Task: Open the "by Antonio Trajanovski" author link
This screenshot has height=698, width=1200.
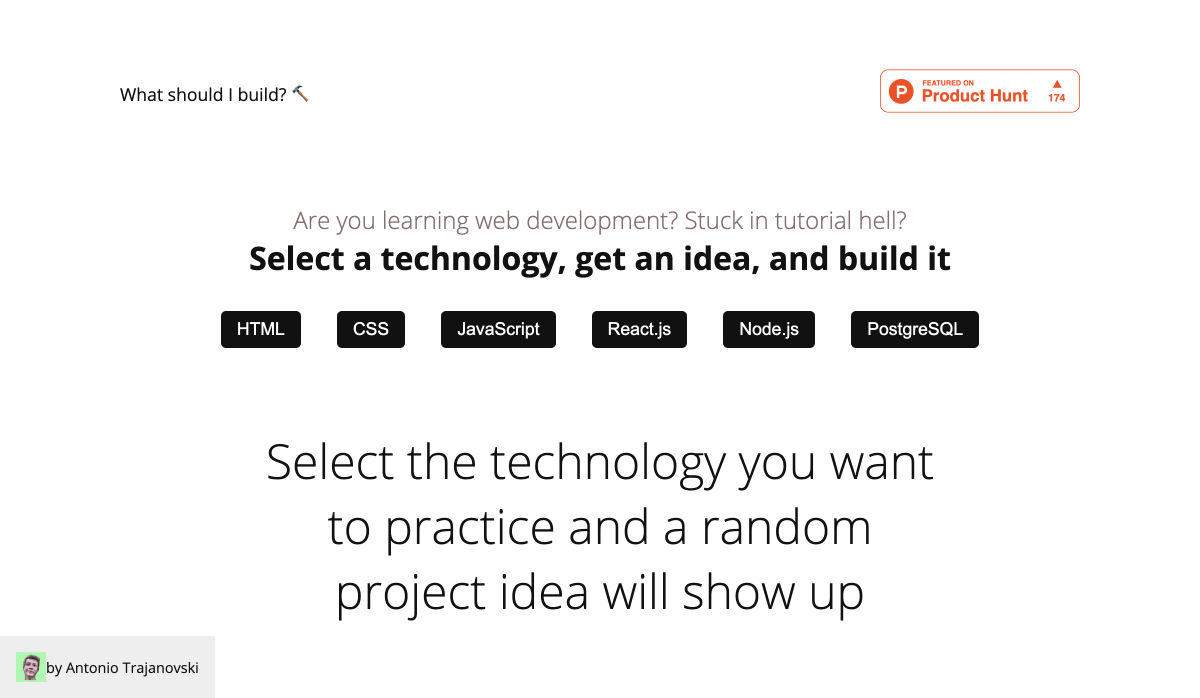Action: click(x=122, y=667)
